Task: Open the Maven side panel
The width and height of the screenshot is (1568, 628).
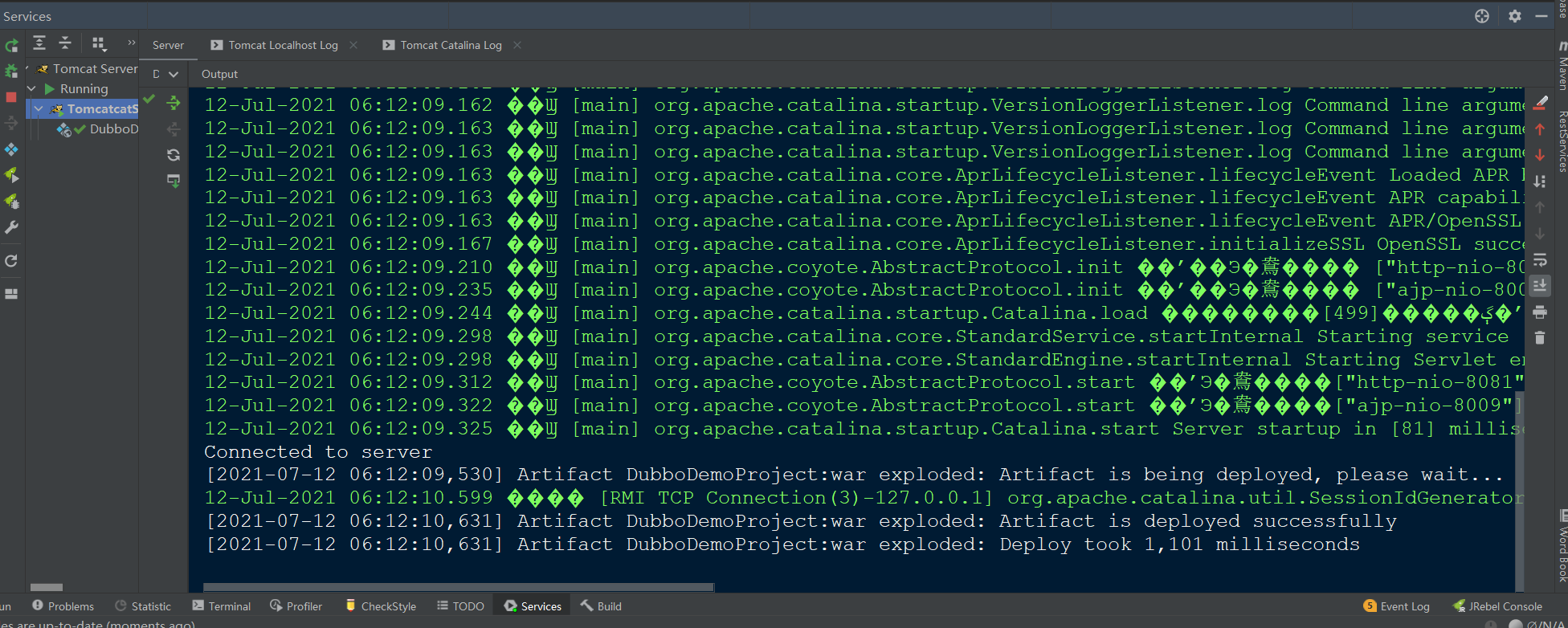Action: point(1562,66)
